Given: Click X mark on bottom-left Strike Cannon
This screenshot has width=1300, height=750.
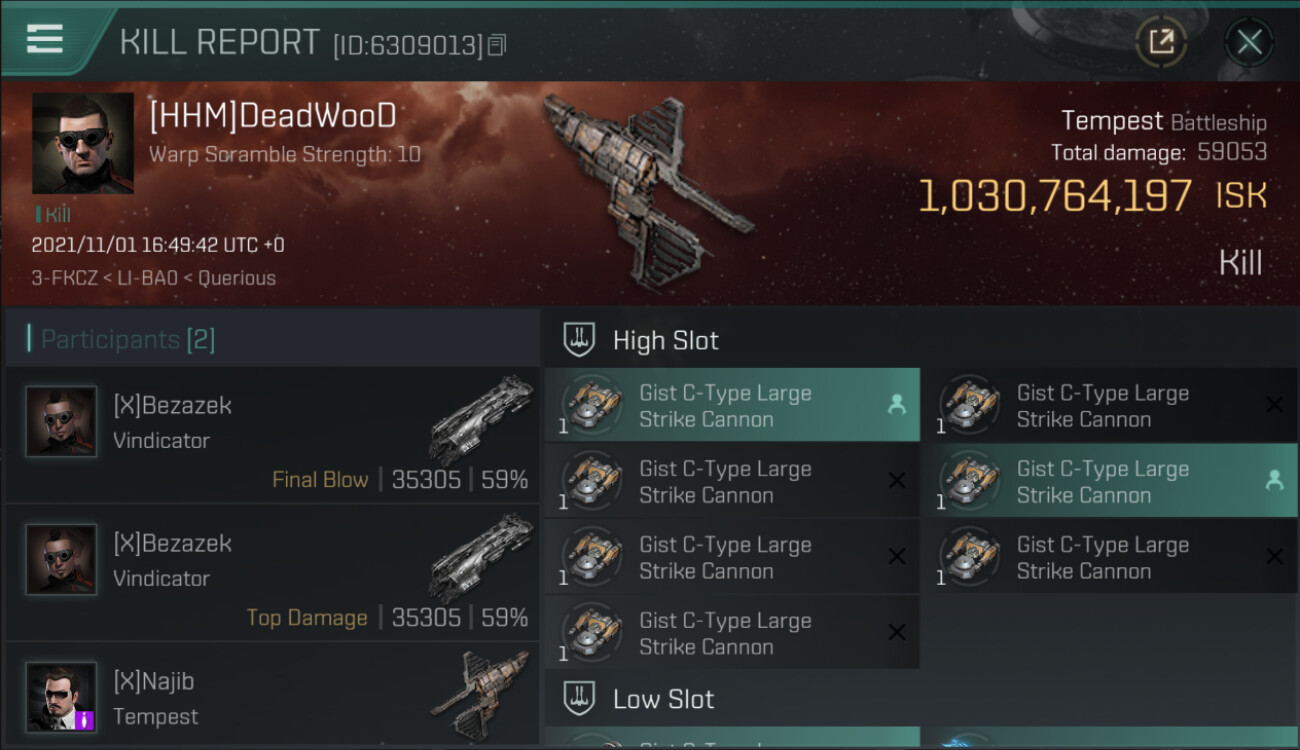Looking at the screenshot, I should pos(897,632).
